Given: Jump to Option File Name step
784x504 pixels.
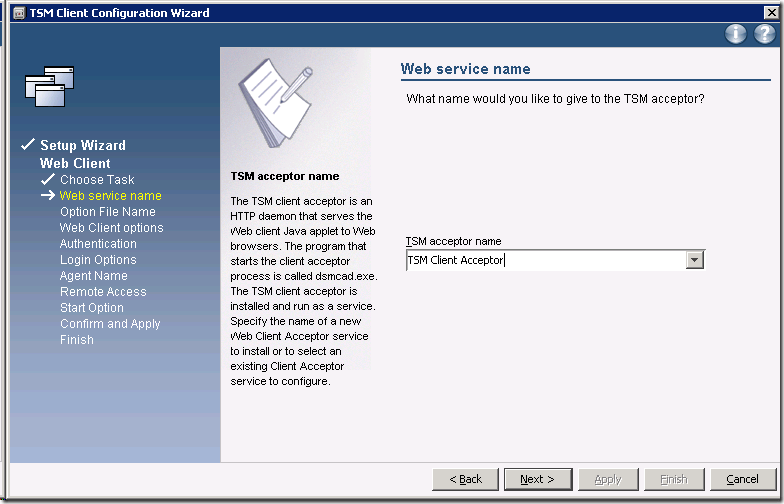Looking at the screenshot, I should tap(107, 212).
